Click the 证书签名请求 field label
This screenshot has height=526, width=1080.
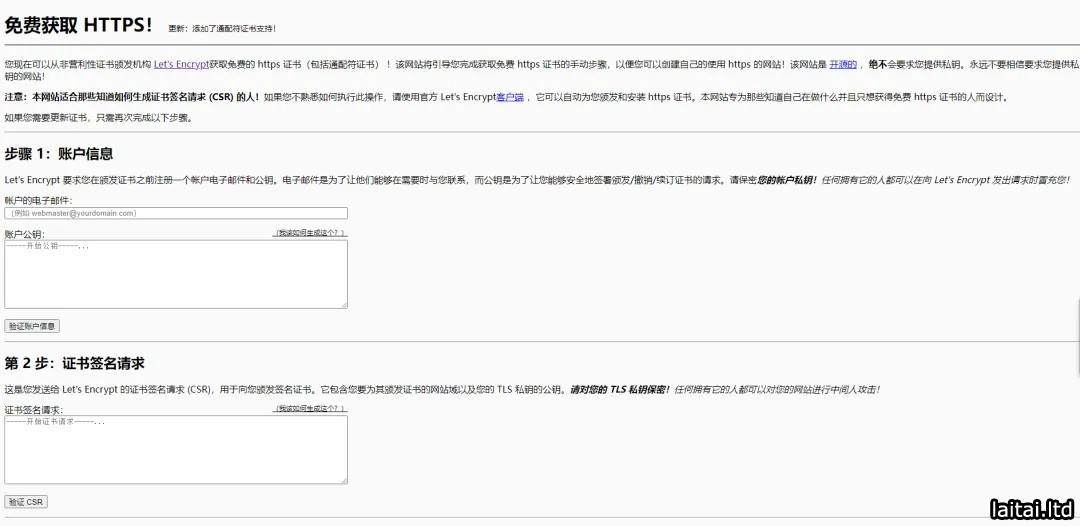click(34, 410)
